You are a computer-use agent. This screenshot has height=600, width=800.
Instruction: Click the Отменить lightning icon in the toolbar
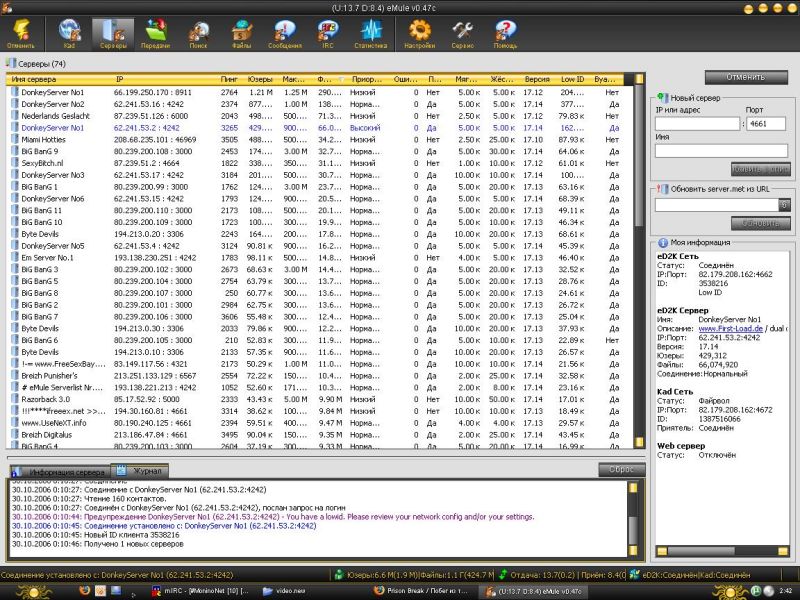pyautogui.click(x=20, y=34)
